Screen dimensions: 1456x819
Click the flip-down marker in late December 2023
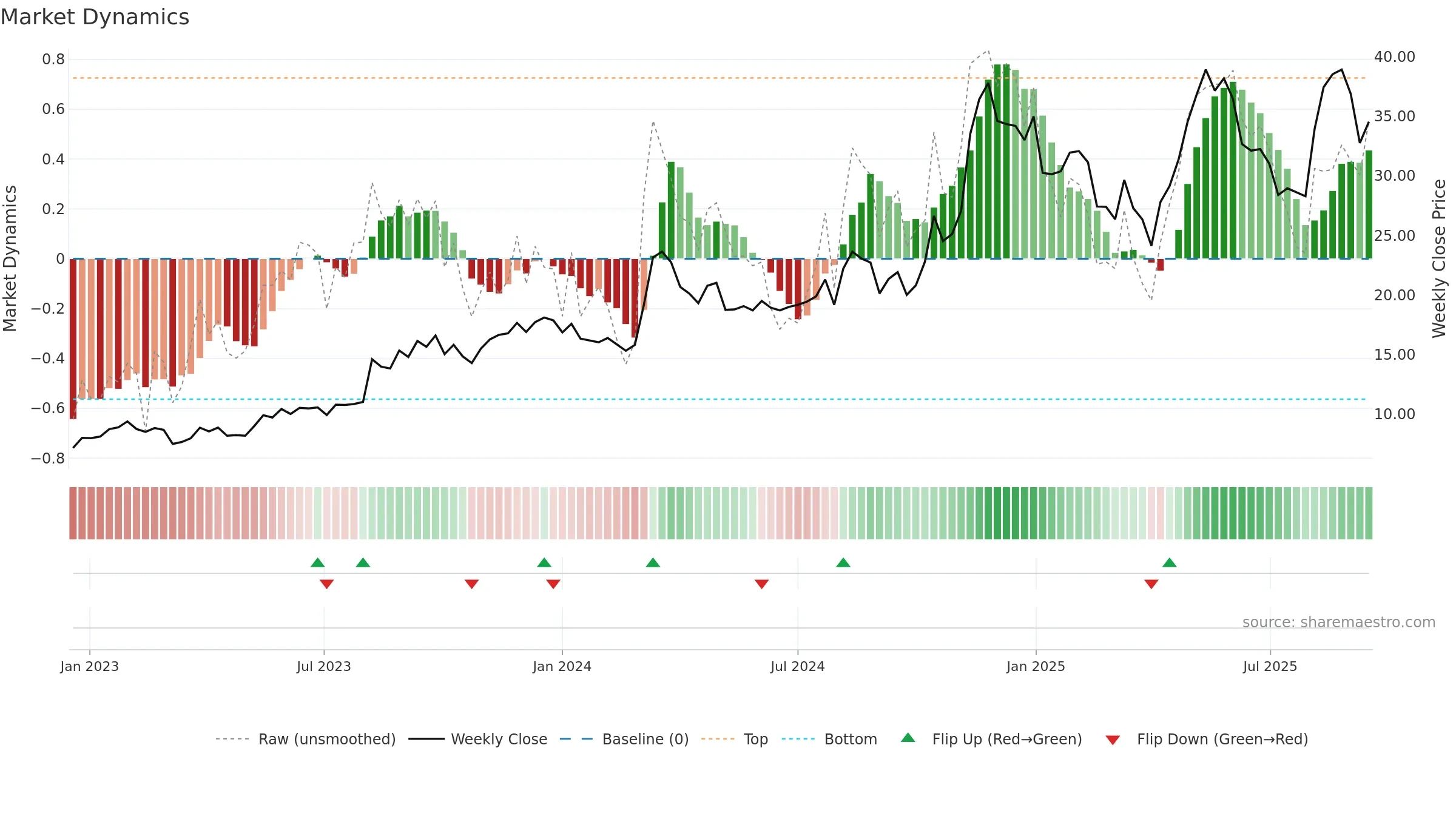(x=553, y=584)
